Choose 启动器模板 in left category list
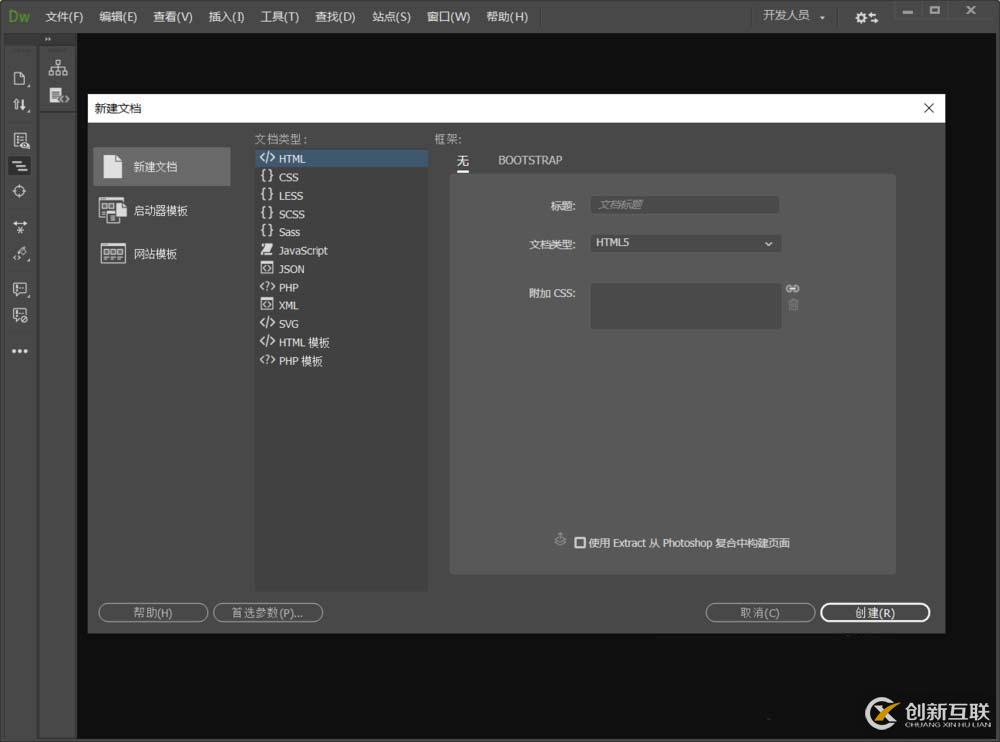Screen dimensions: 1000x742 pos(160,211)
